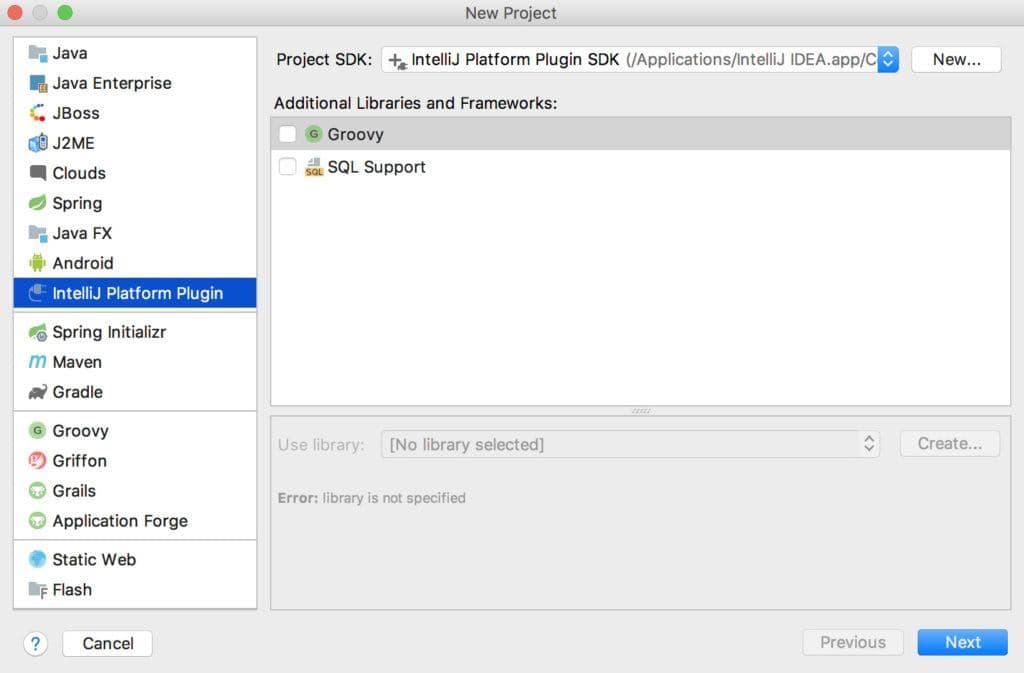Click the Cancel button
This screenshot has height=673, width=1024.
(x=106, y=643)
